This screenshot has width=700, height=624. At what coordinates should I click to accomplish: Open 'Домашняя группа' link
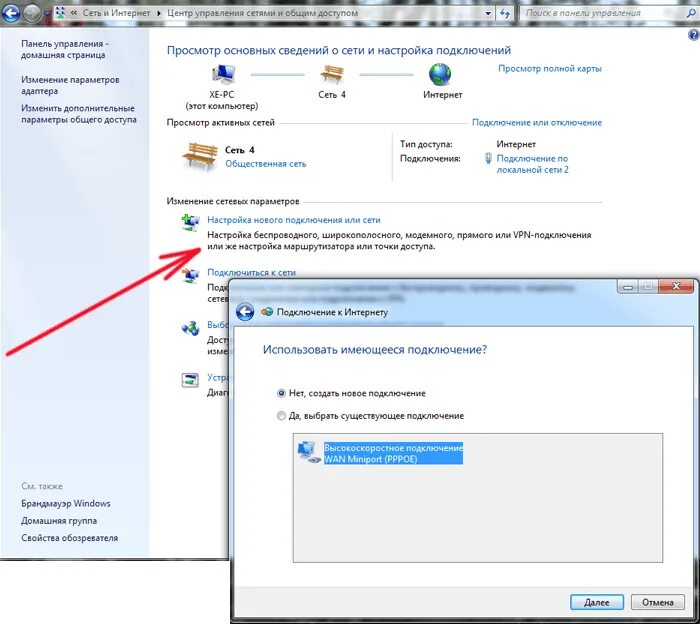(59, 520)
